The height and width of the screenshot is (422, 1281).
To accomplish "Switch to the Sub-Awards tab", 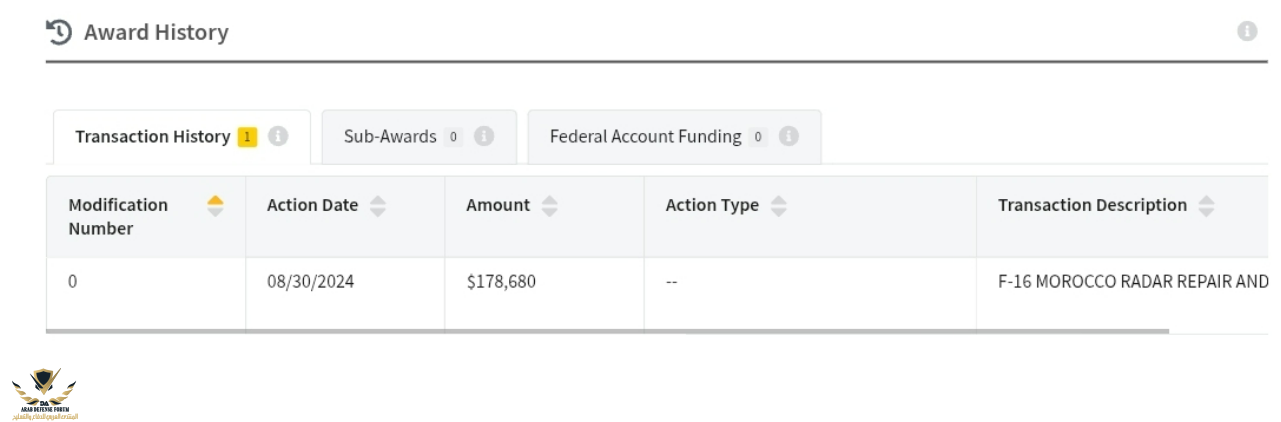I will coord(390,137).
